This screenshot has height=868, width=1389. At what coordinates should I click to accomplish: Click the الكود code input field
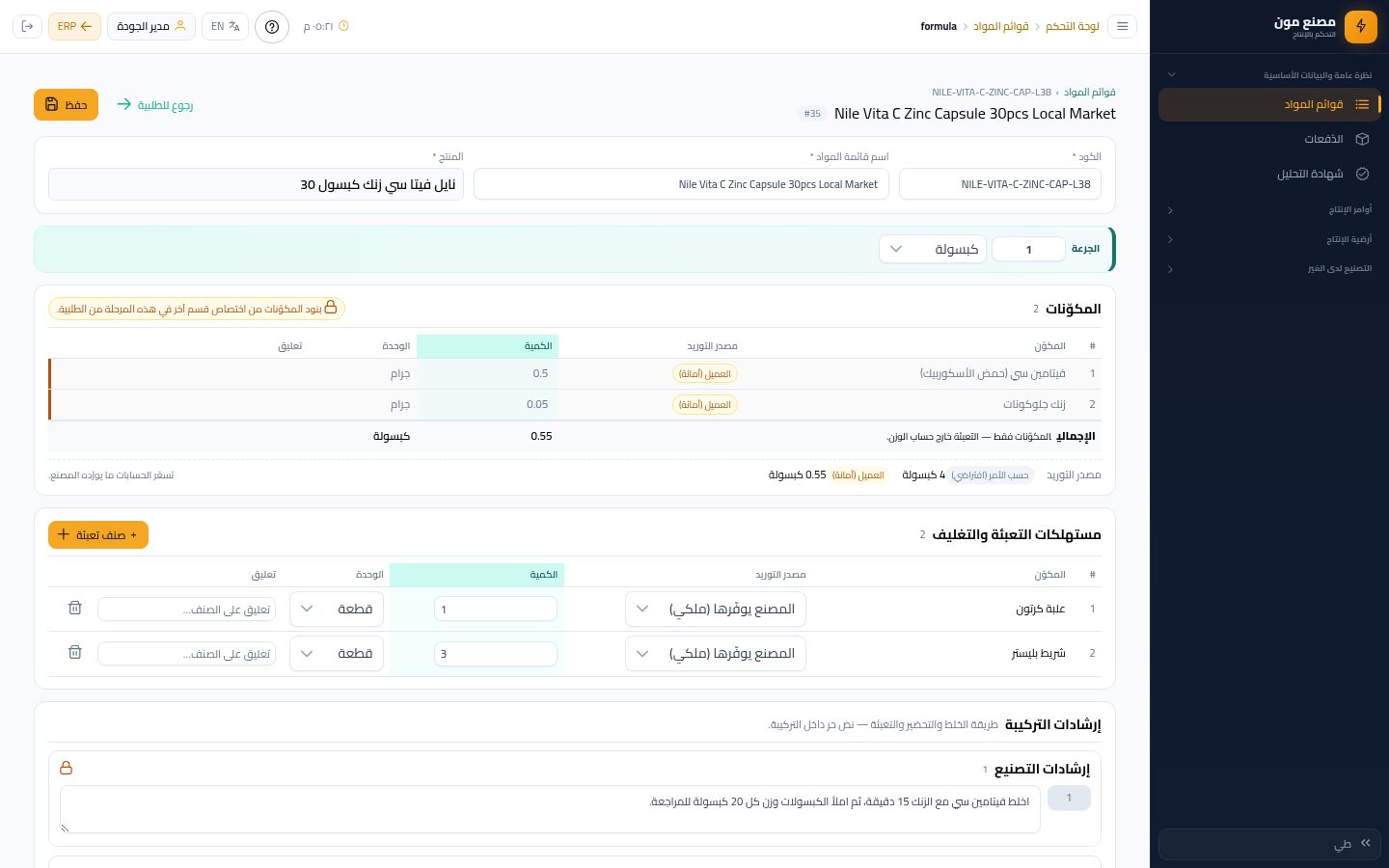(x=1000, y=184)
